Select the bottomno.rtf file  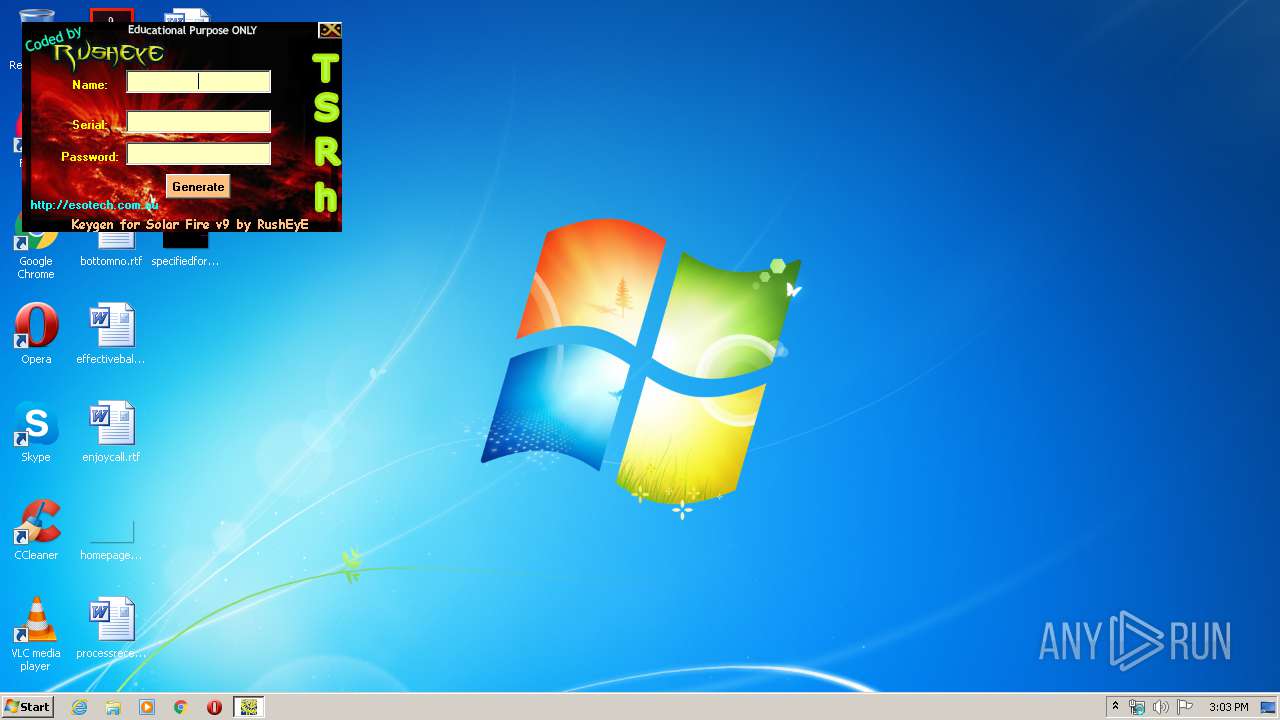pos(111,252)
